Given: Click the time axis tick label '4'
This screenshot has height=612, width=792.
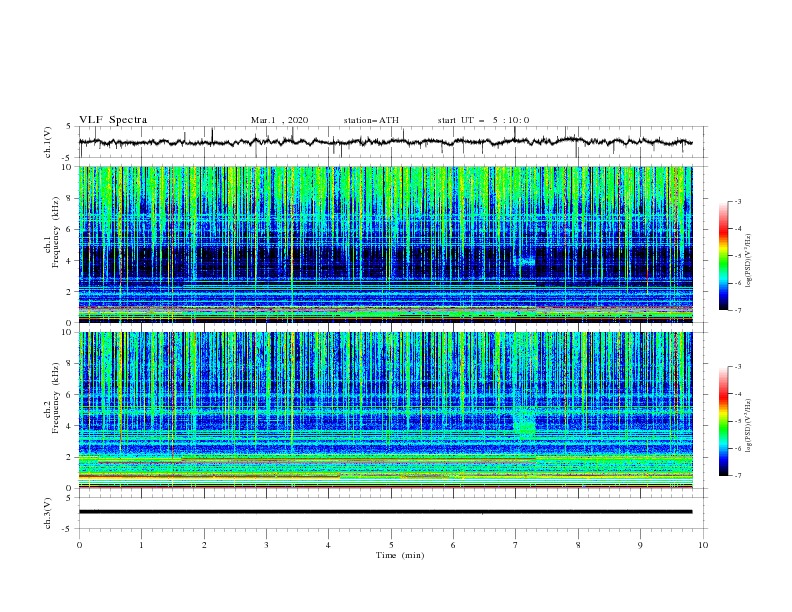Looking at the screenshot, I should [328, 545].
